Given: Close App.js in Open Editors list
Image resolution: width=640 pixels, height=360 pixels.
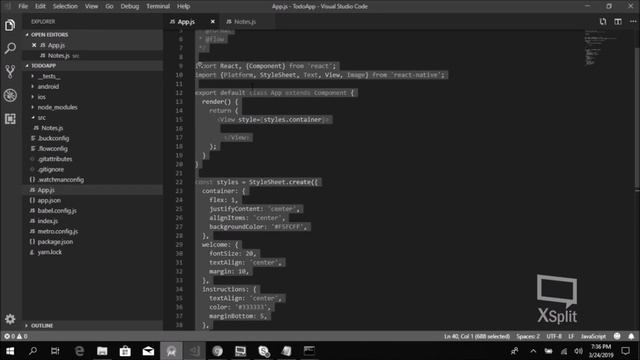Looking at the screenshot, I should coord(34,45).
